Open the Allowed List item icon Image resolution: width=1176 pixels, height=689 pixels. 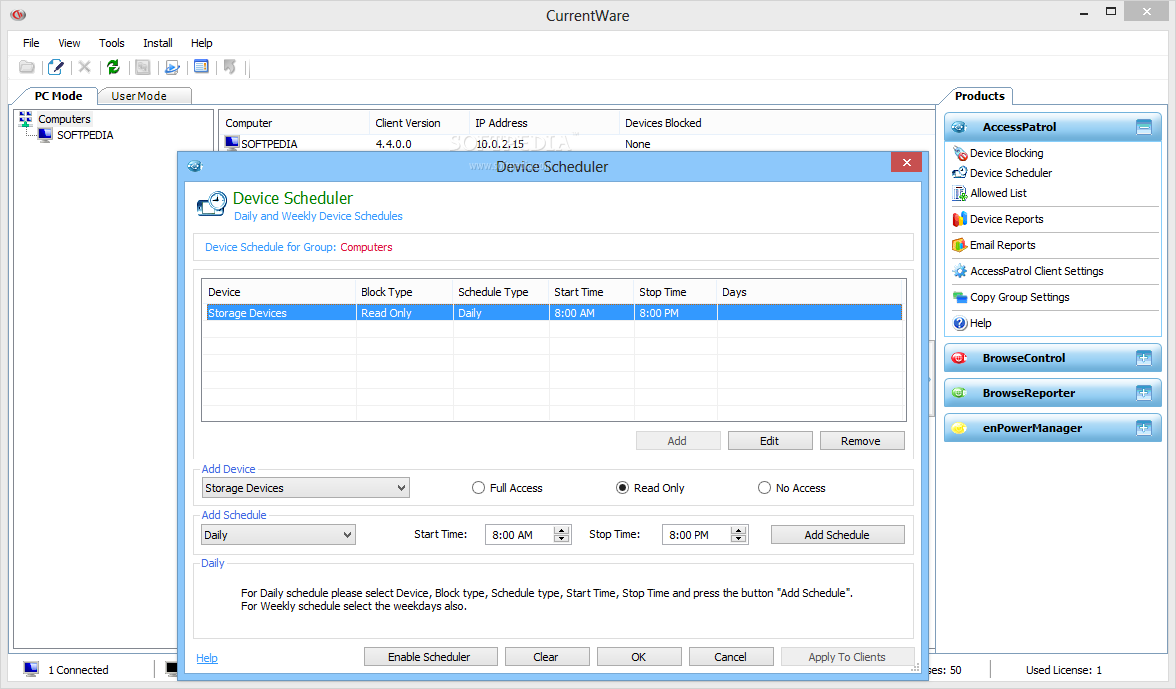point(959,193)
